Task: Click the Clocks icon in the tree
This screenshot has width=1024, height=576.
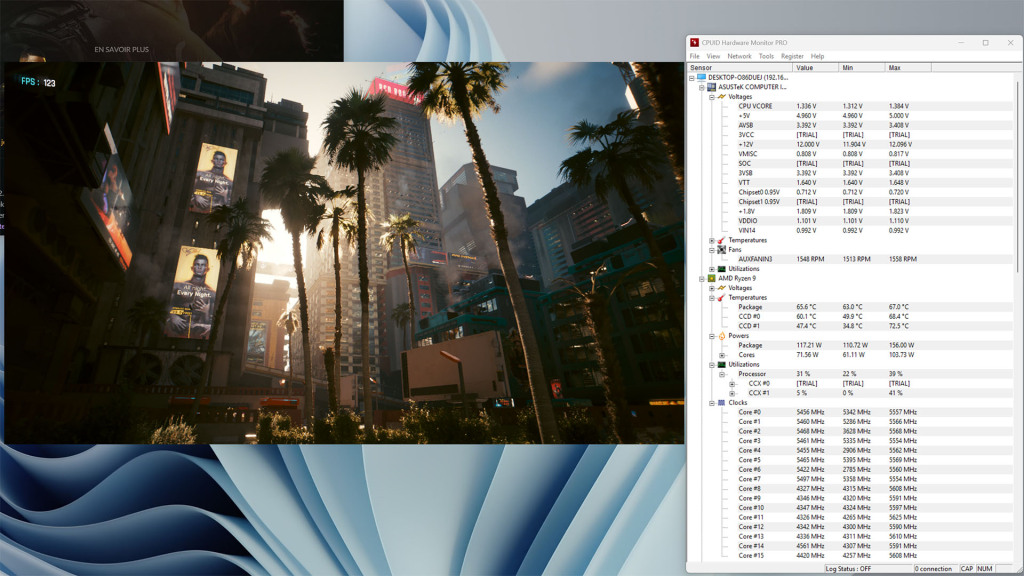Action: [722, 402]
